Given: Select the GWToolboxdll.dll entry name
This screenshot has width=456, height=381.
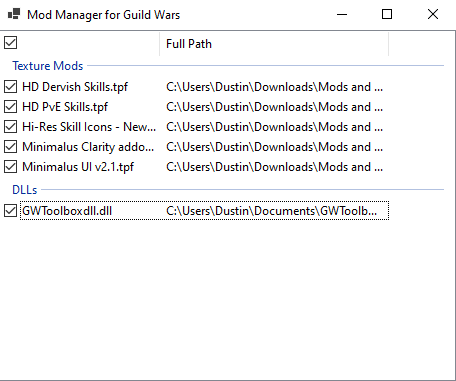Looking at the screenshot, I should (x=67, y=211).
